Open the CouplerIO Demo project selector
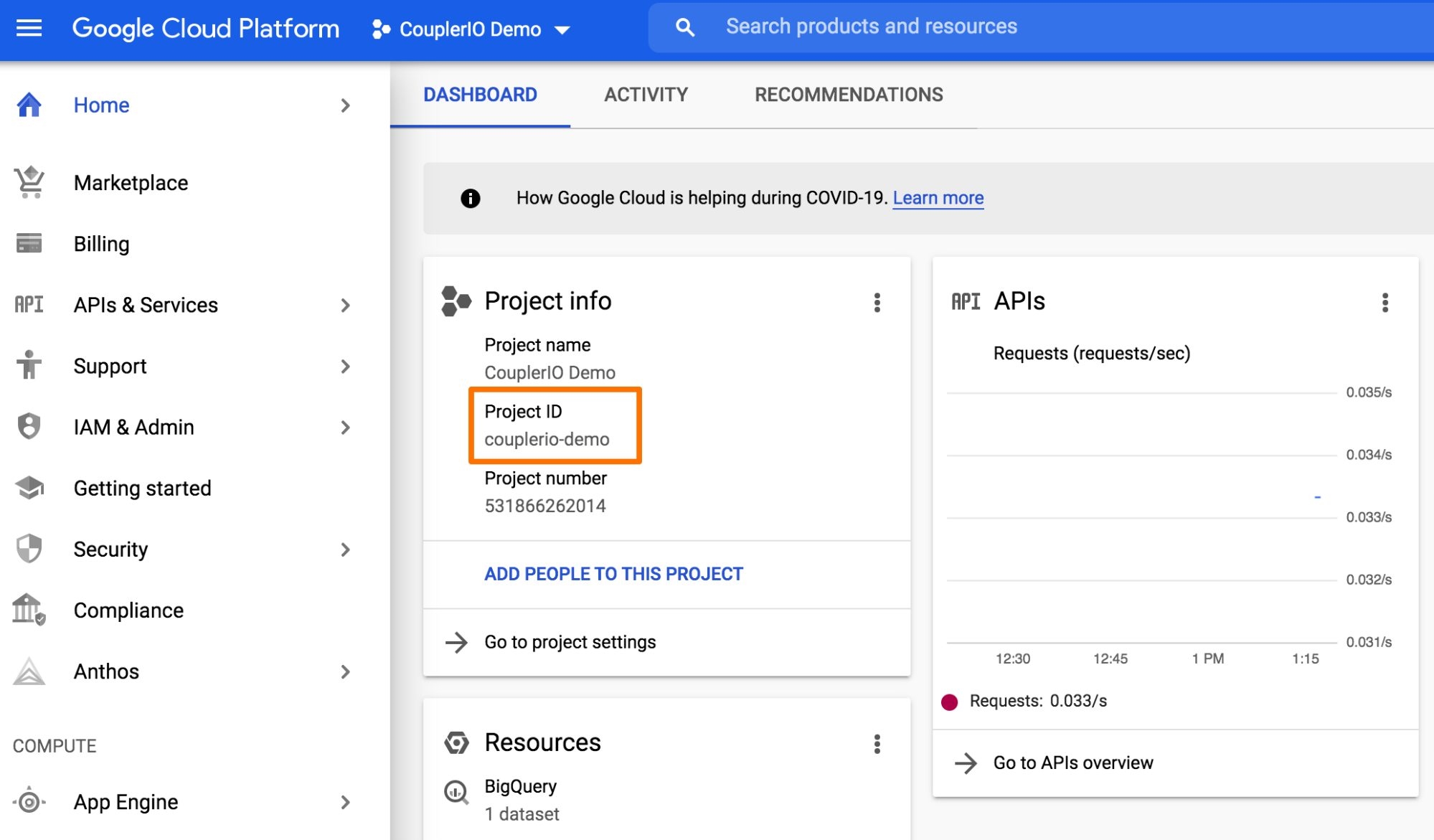Viewport: 1434px width, 840px height. [x=471, y=29]
